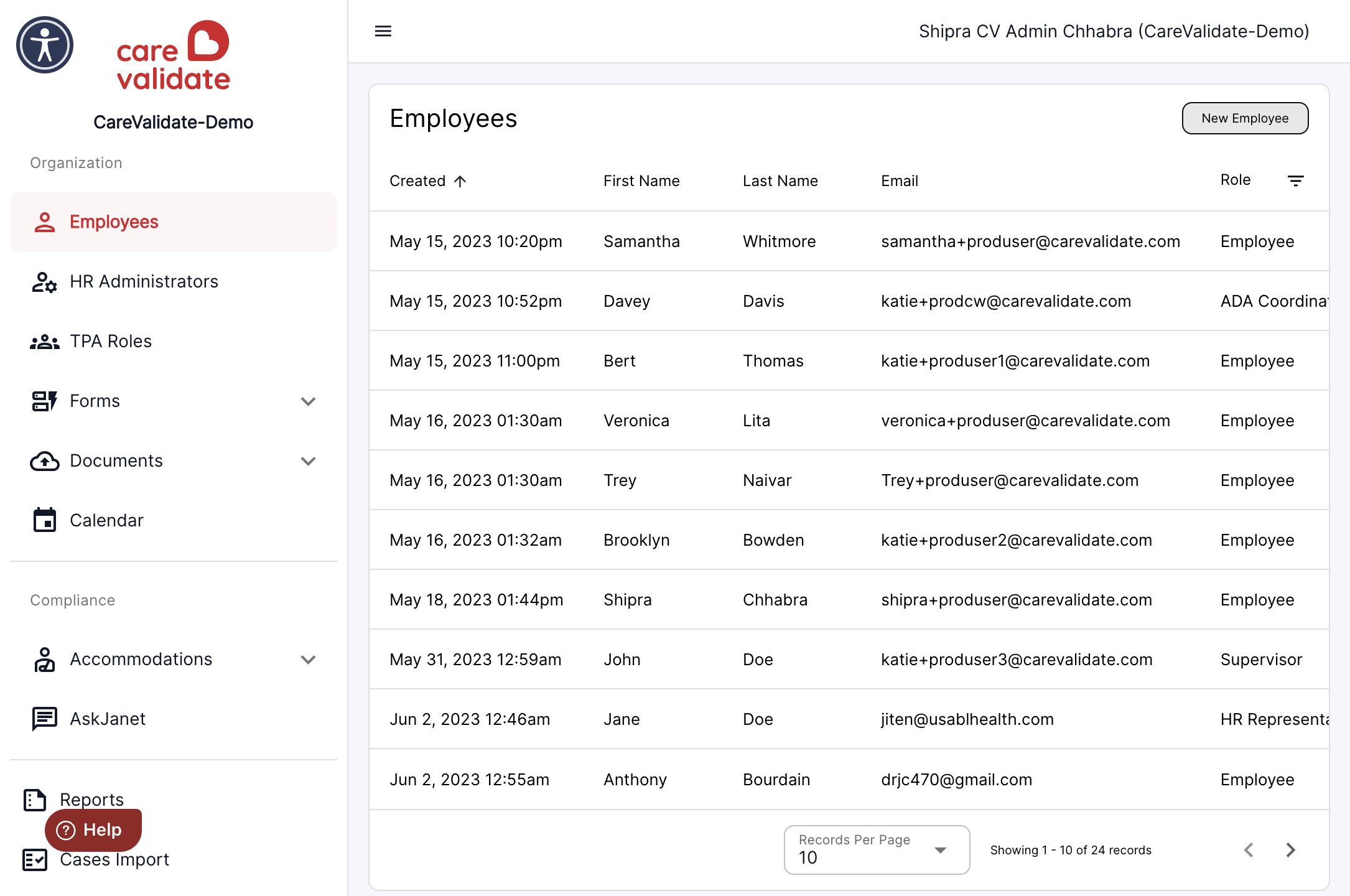This screenshot has height=896, width=1350.
Task: Open the accessibility widget icon
Action: coord(45,45)
